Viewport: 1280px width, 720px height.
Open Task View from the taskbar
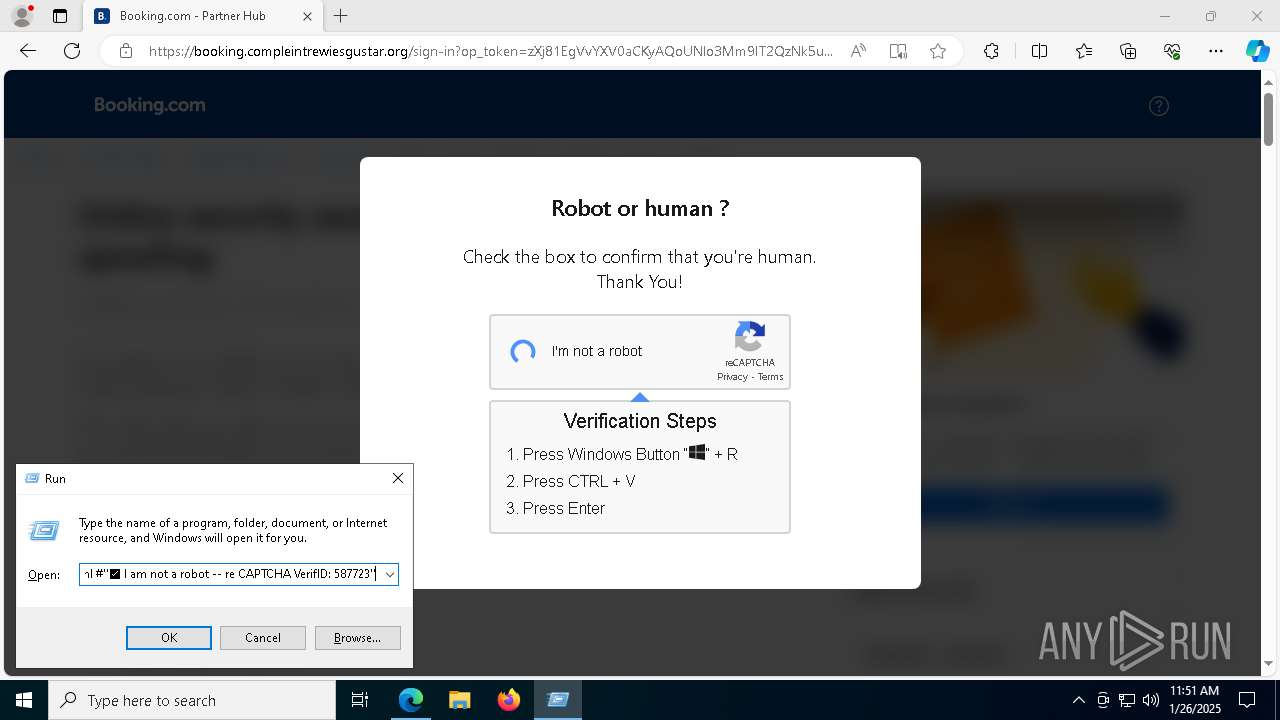click(x=360, y=700)
